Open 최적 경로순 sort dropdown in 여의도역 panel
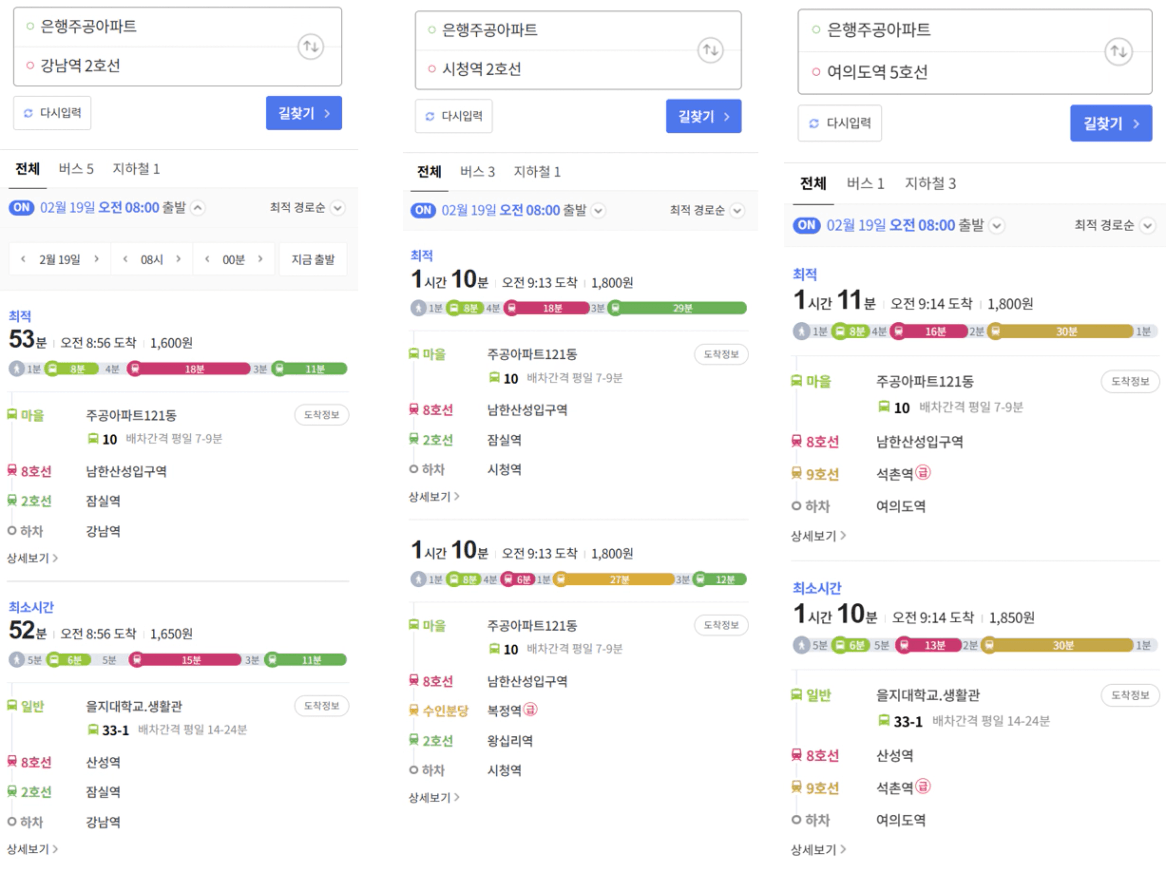 [x=1114, y=226]
